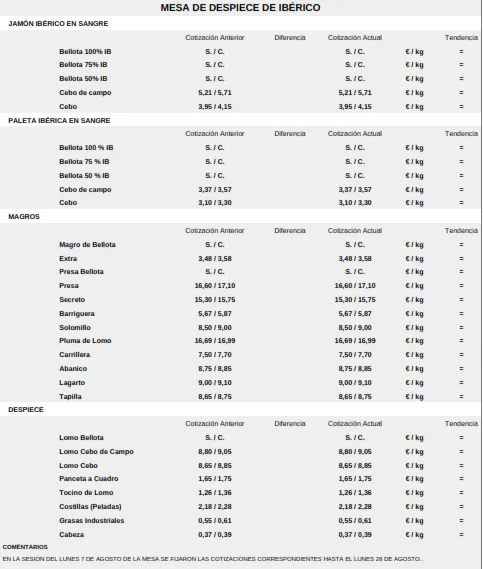483x569 pixels.
Task: Select Panceta a Cuadro previous price 1,65 / 1,75
Action: (x=215, y=479)
